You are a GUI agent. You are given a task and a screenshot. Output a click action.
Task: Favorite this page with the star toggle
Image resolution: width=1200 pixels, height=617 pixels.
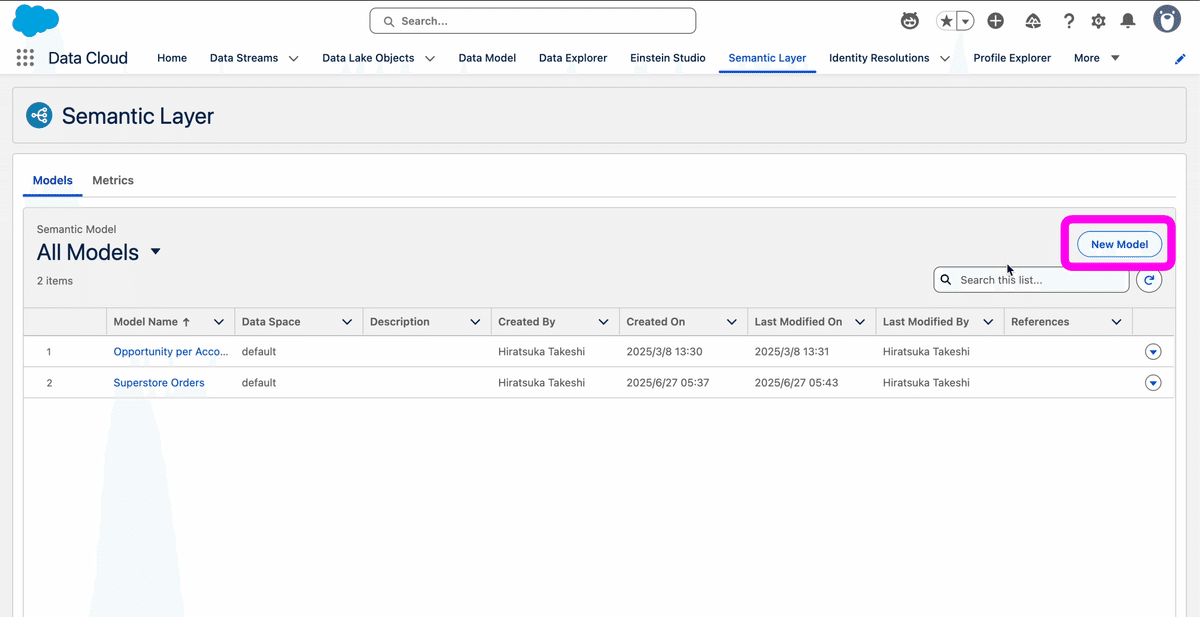[947, 19]
